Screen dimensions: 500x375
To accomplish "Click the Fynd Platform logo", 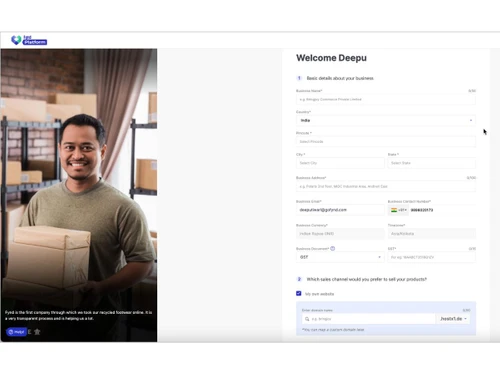I will (x=29, y=40).
